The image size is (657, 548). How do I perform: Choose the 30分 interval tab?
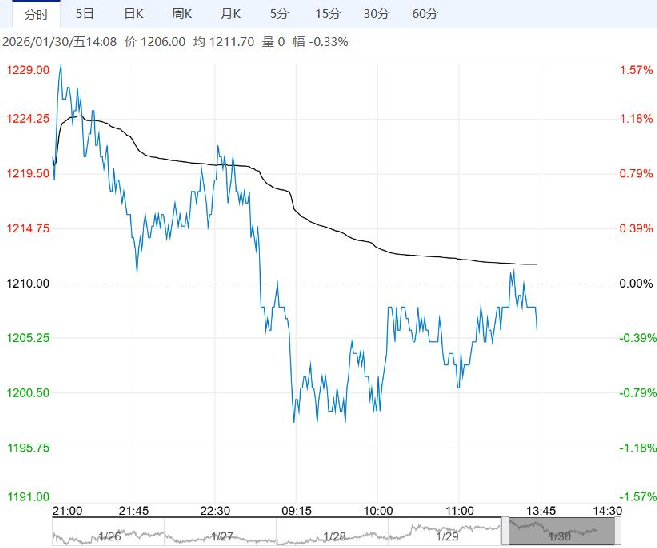(x=376, y=14)
